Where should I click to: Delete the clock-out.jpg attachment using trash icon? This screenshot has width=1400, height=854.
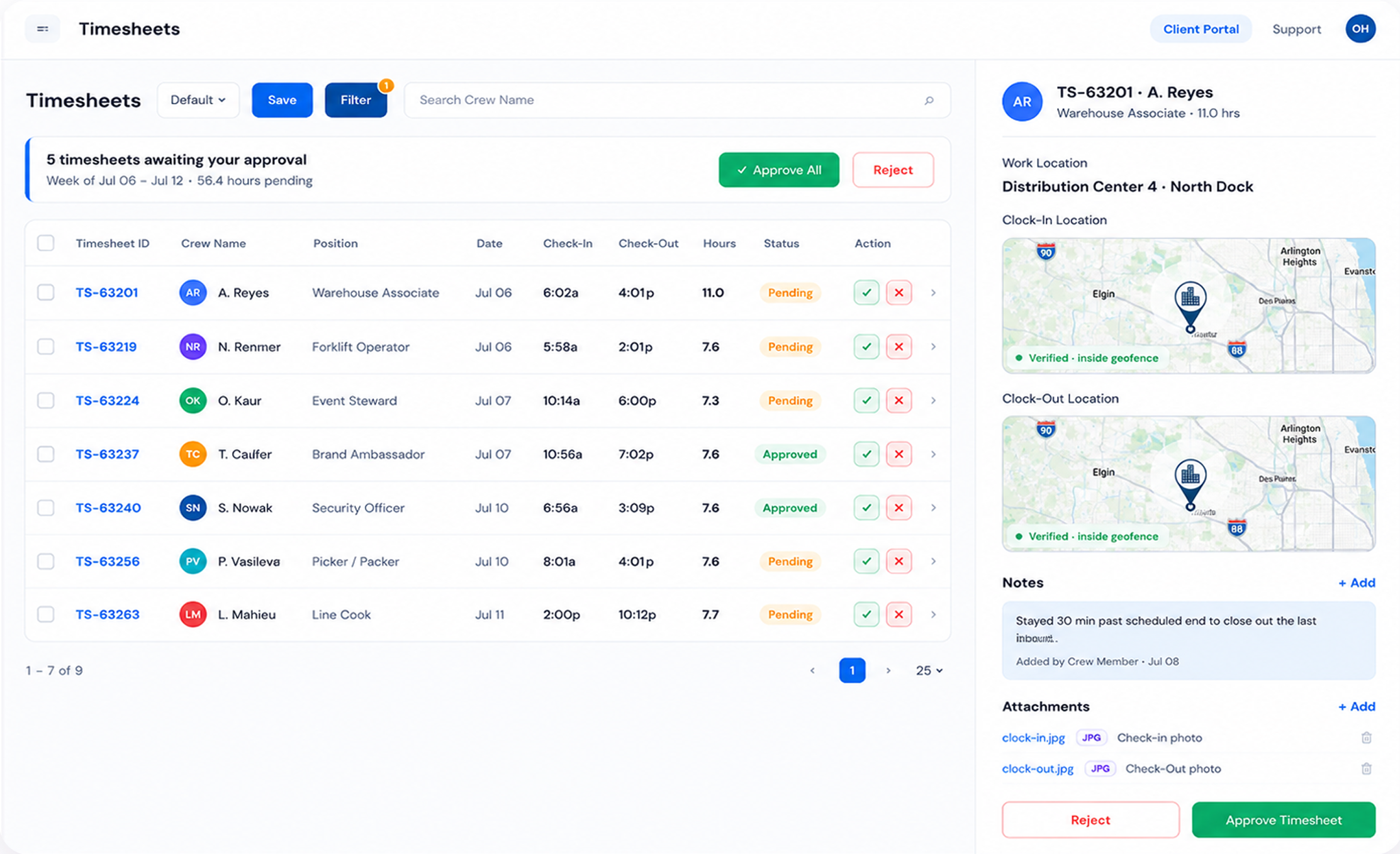click(1366, 768)
